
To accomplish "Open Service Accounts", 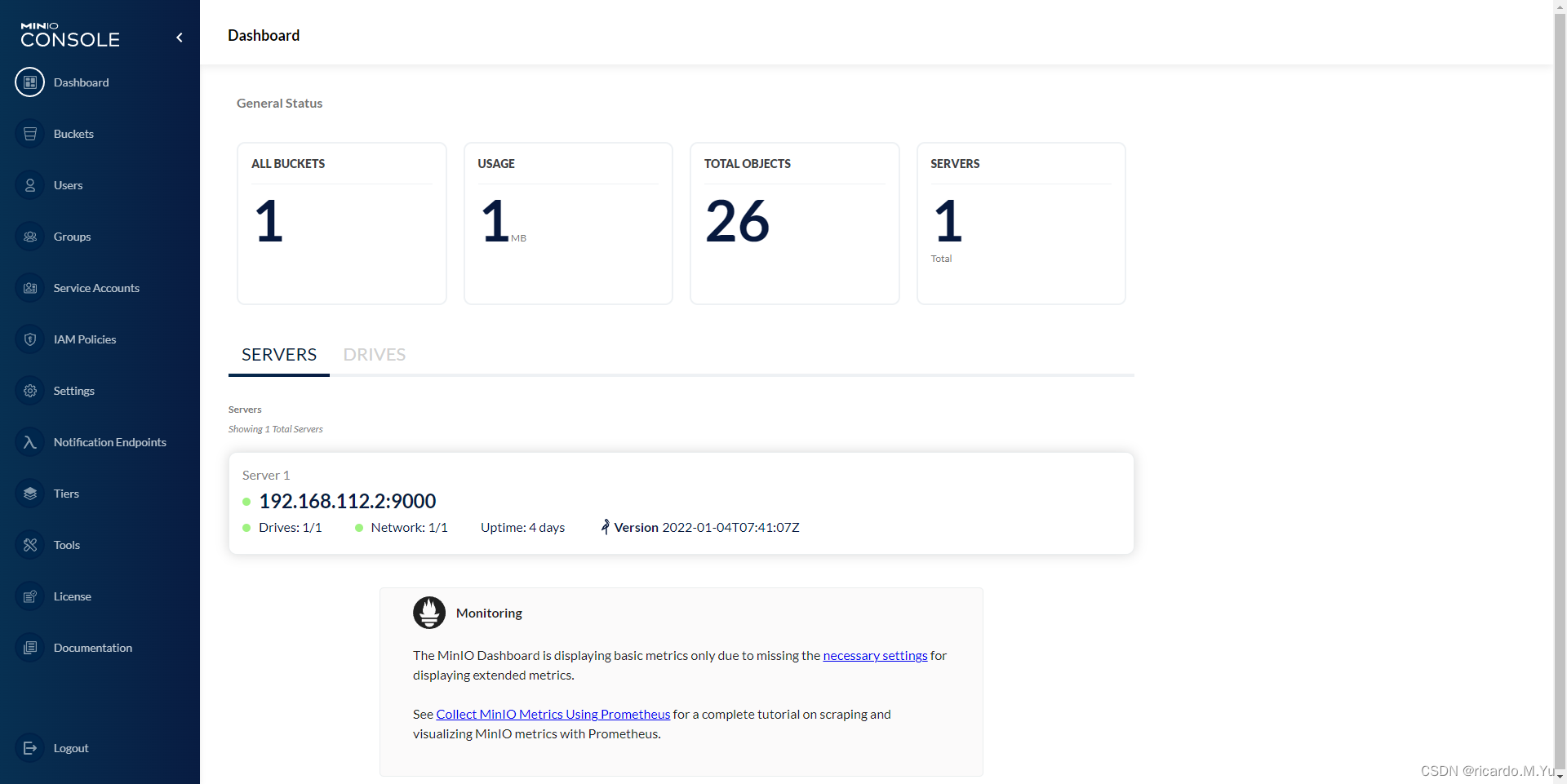I will pyautogui.click(x=95, y=287).
